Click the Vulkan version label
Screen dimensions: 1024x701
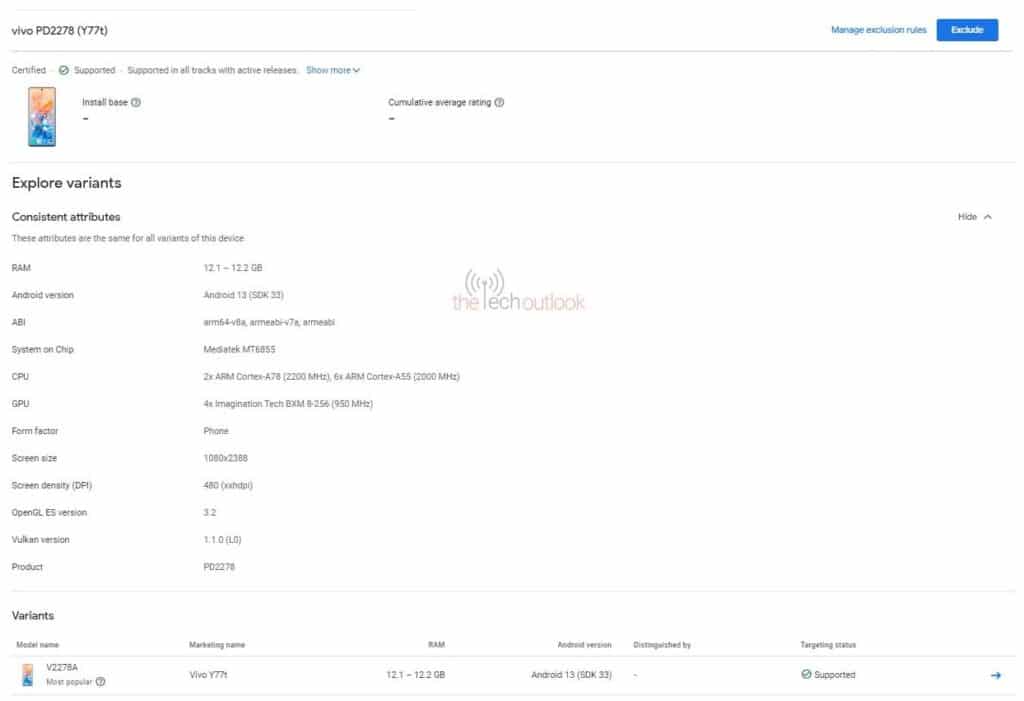tap(40, 540)
